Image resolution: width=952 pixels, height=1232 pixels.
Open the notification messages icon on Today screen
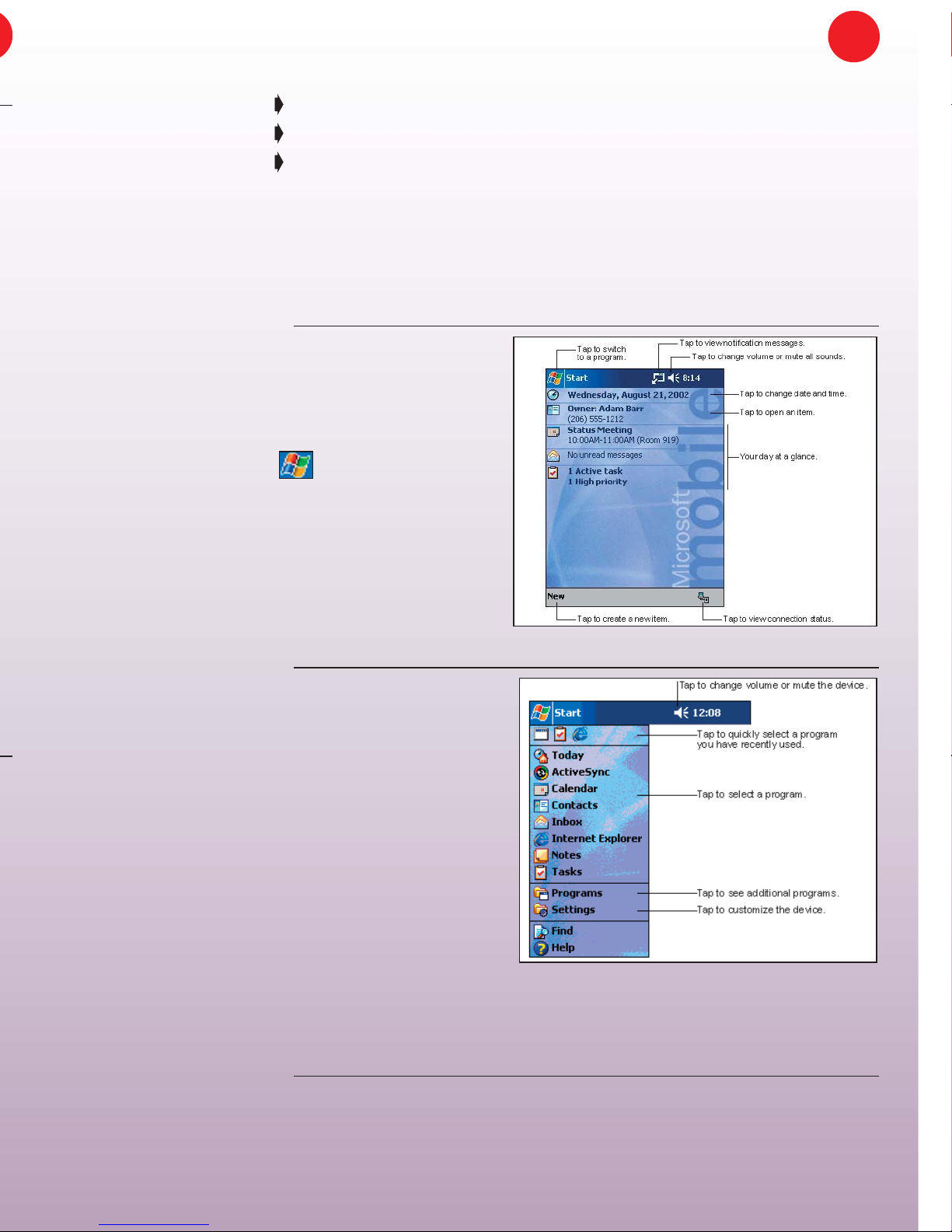click(x=658, y=378)
